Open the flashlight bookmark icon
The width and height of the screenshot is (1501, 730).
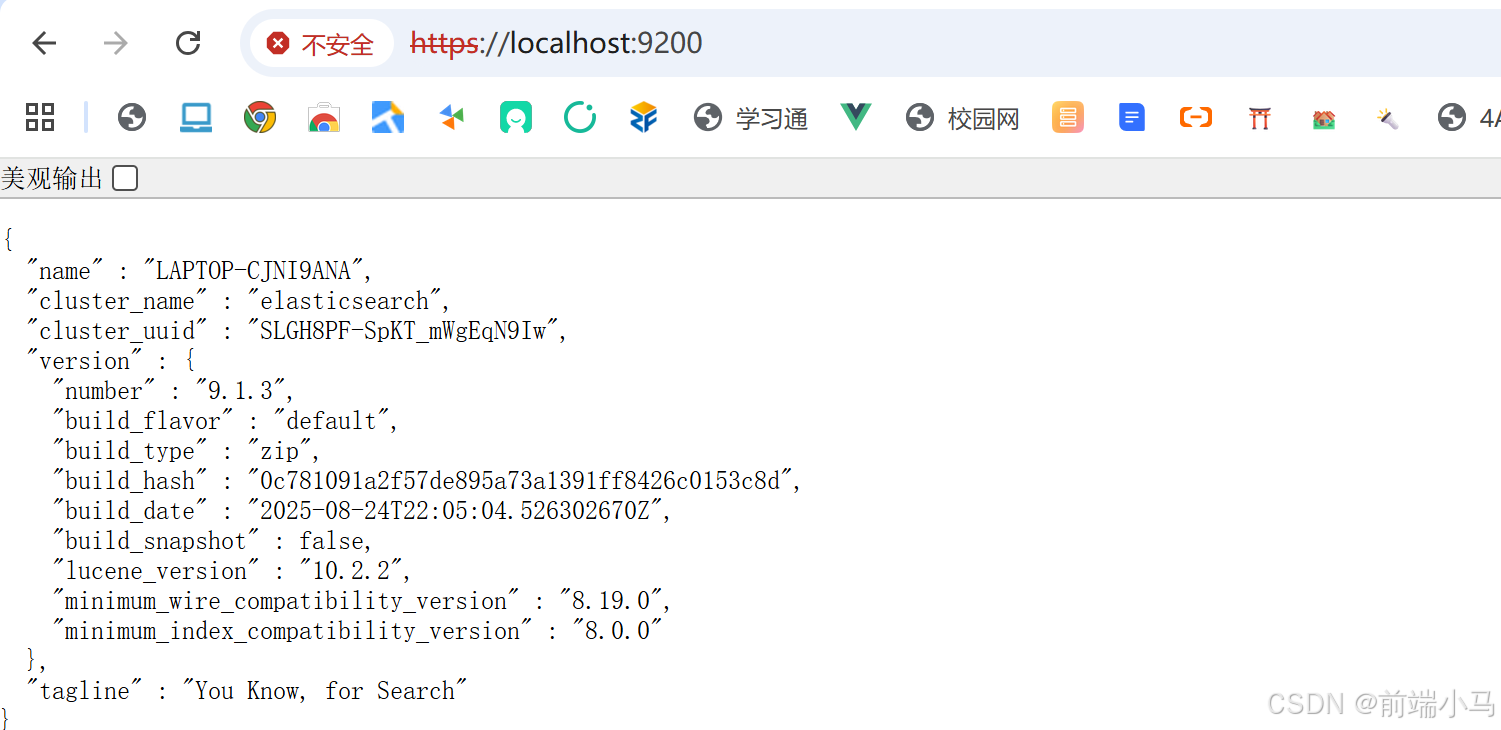coord(1387,119)
